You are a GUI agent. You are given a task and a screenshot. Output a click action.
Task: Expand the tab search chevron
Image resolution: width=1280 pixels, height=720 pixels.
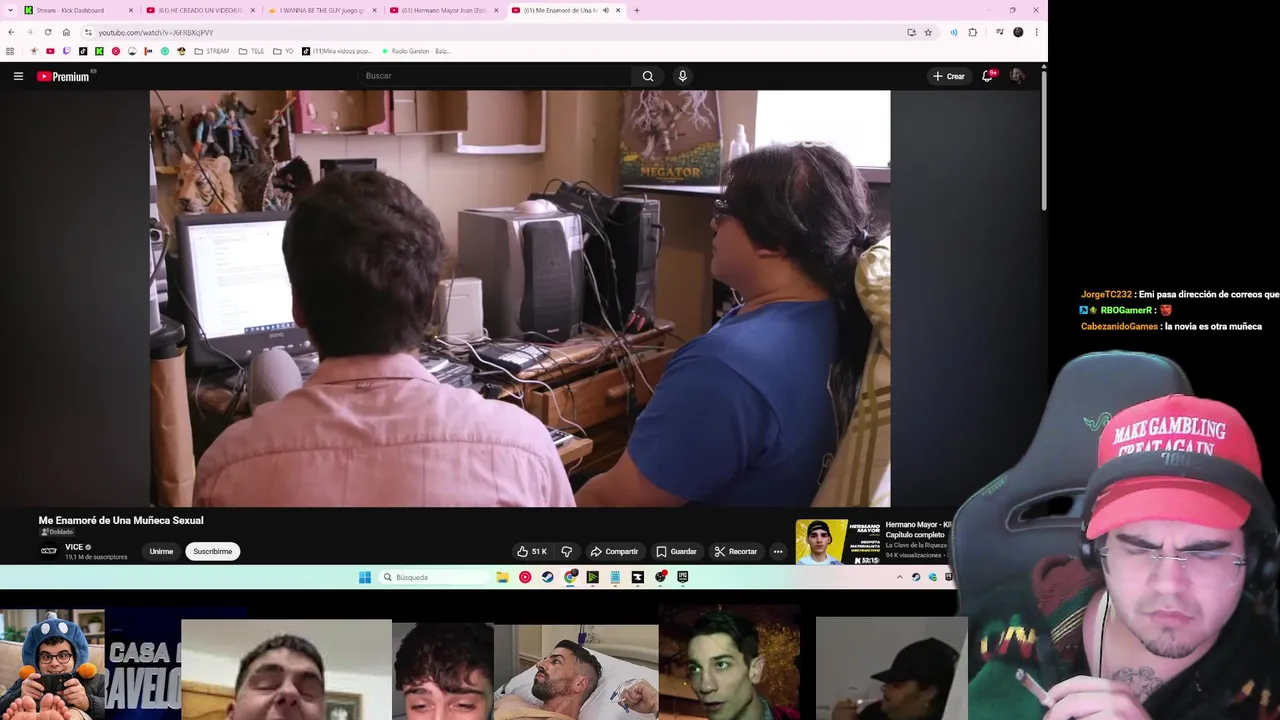pyautogui.click(x=9, y=10)
